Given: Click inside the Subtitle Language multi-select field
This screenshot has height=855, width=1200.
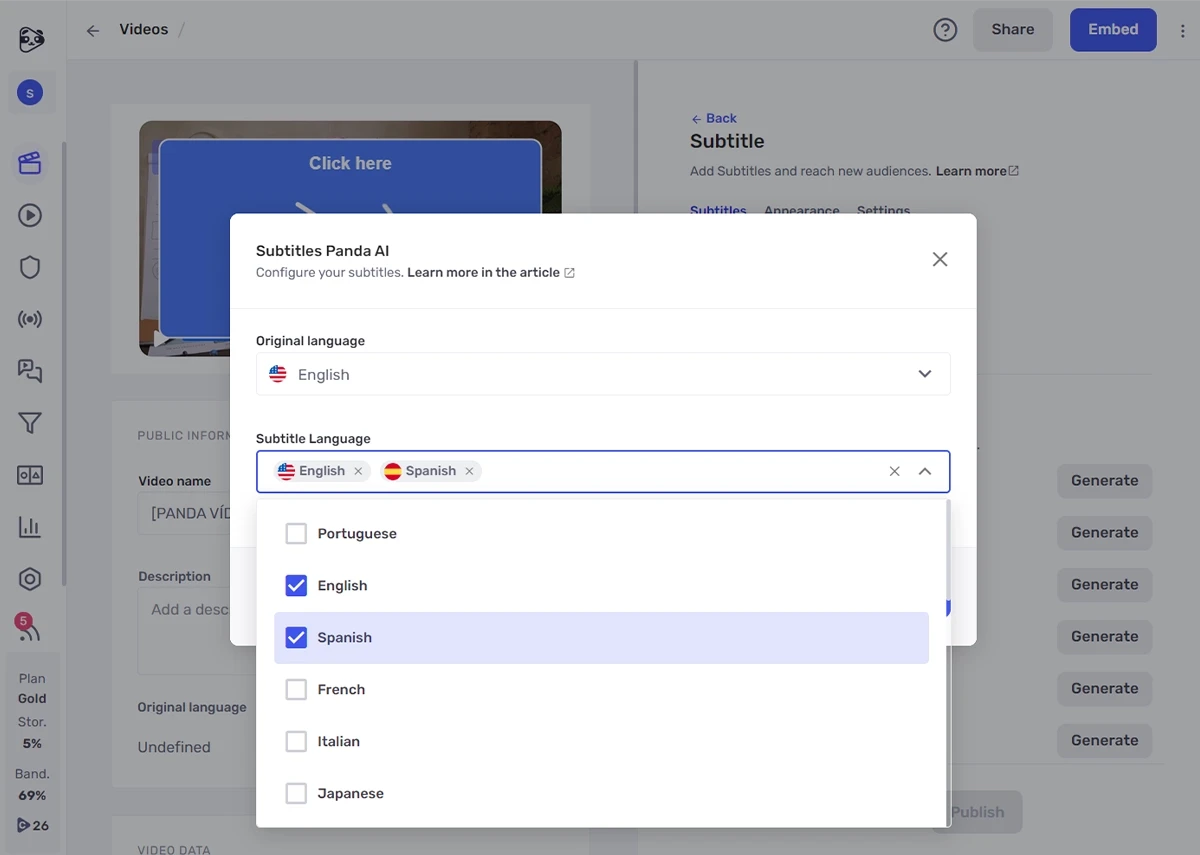Looking at the screenshot, I should (x=603, y=471).
